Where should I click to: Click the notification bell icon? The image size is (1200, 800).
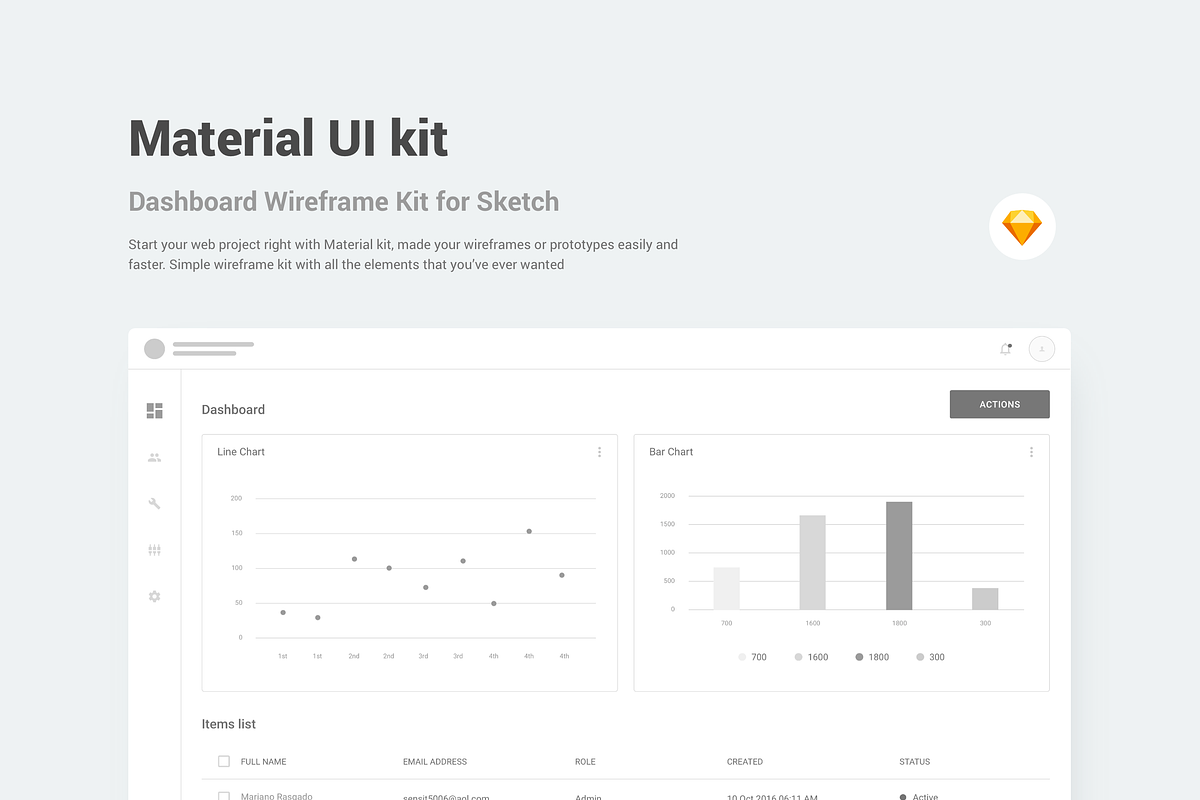(x=1006, y=349)
